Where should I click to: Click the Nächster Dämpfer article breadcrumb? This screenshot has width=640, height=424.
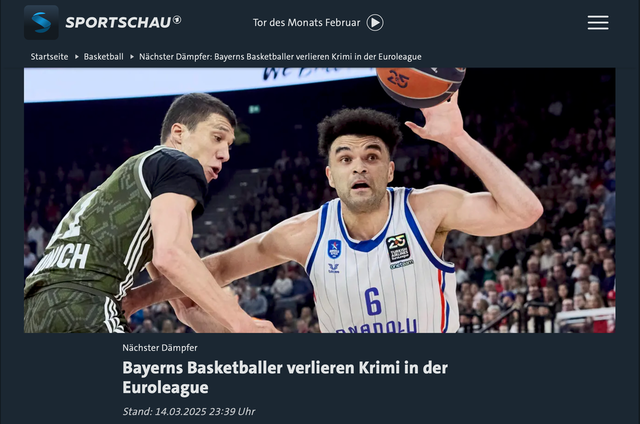click(280, 57)
